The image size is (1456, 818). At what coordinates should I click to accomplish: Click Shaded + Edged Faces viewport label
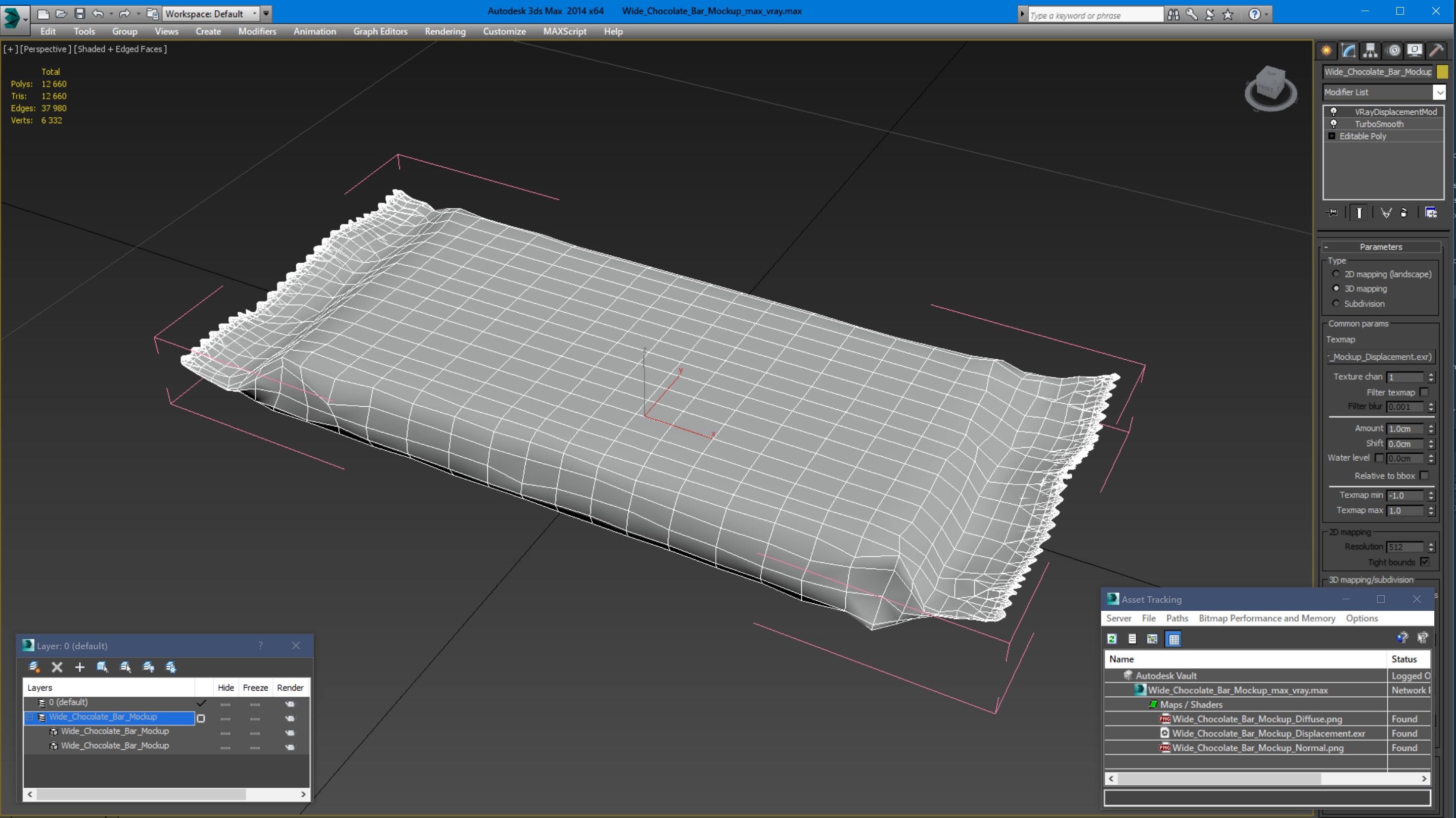(120, 49)
